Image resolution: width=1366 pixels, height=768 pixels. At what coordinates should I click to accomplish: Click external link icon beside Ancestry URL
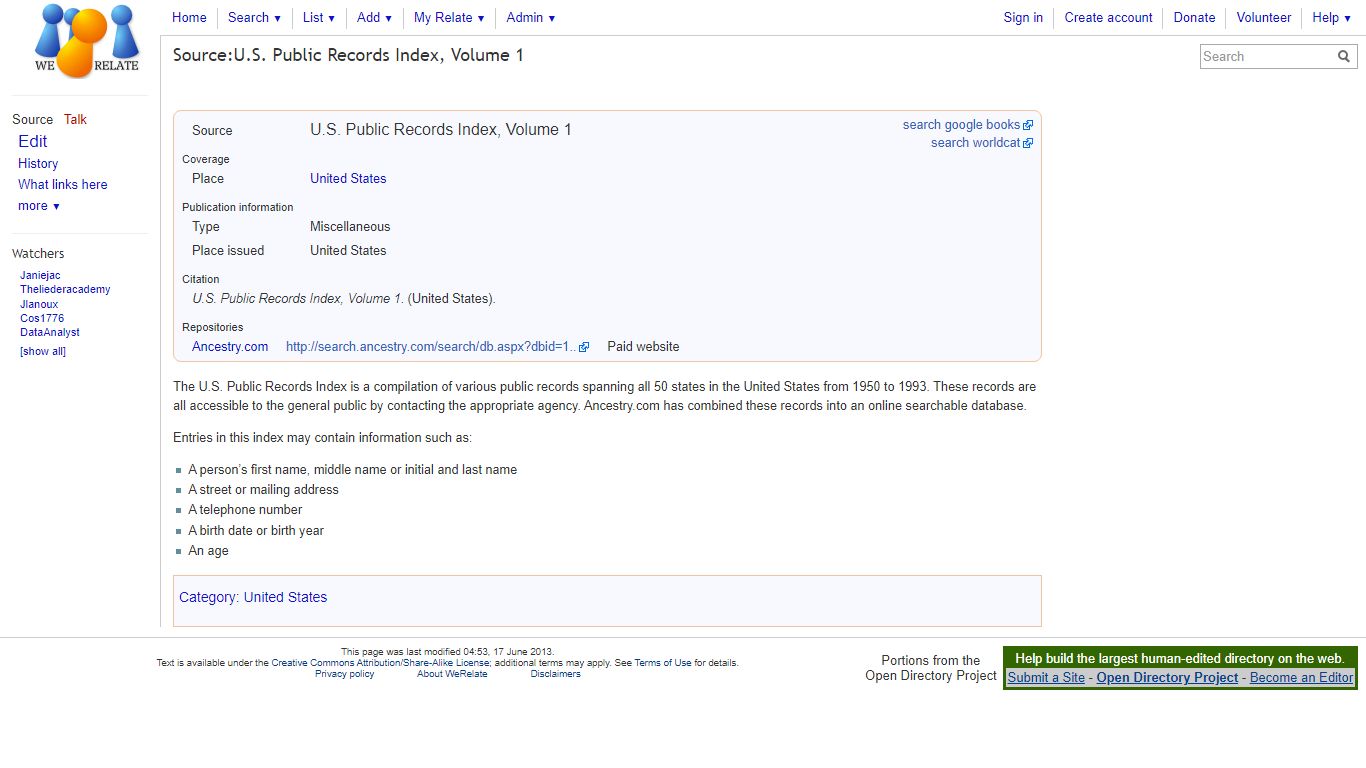(x=584, y=347)
